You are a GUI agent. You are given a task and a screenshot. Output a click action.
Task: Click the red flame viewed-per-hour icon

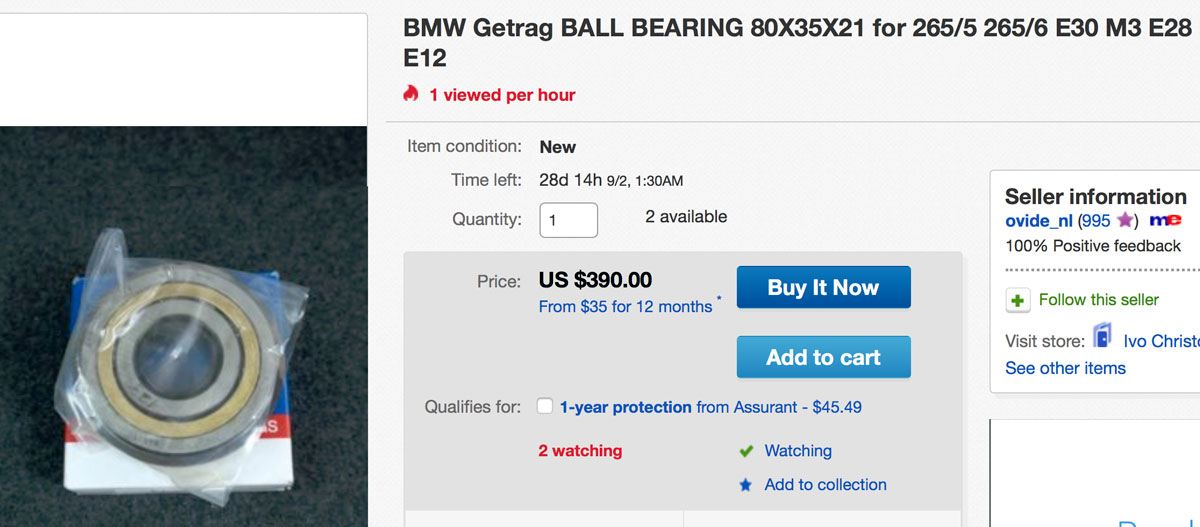[x=410, y=94]
